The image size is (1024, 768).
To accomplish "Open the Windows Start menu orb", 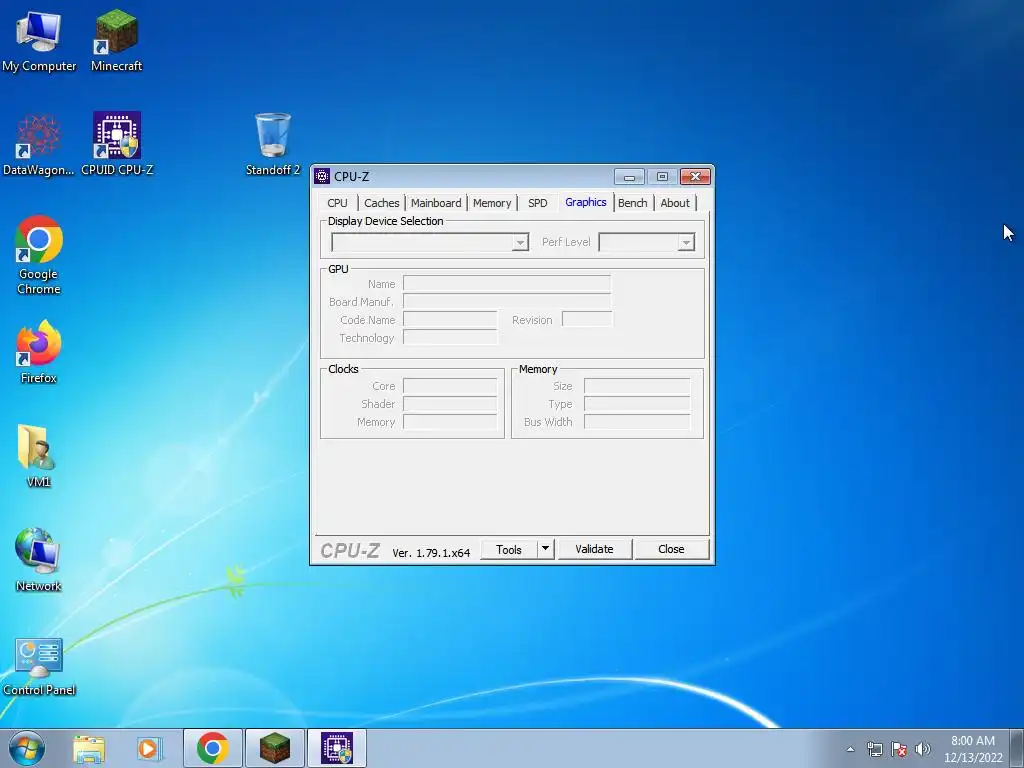I will [x=27, y=748].
